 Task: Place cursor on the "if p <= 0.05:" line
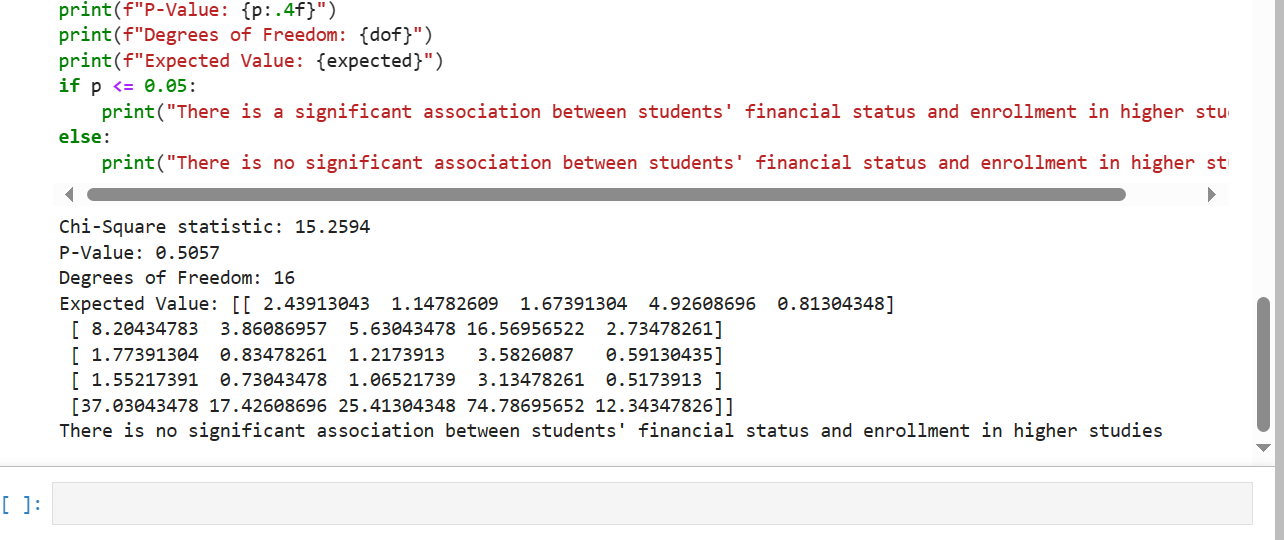click(x=128, y=86)
